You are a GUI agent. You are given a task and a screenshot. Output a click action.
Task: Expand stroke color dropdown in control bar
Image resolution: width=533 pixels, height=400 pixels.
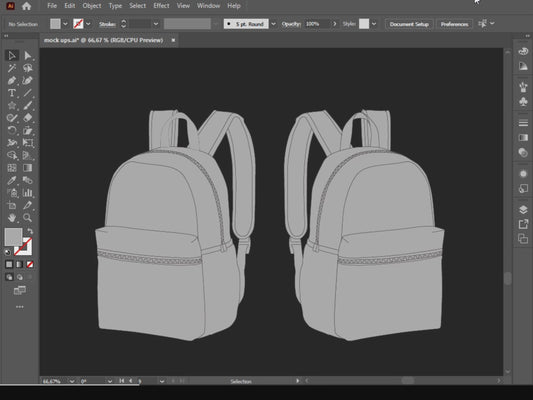pos(88,24)
